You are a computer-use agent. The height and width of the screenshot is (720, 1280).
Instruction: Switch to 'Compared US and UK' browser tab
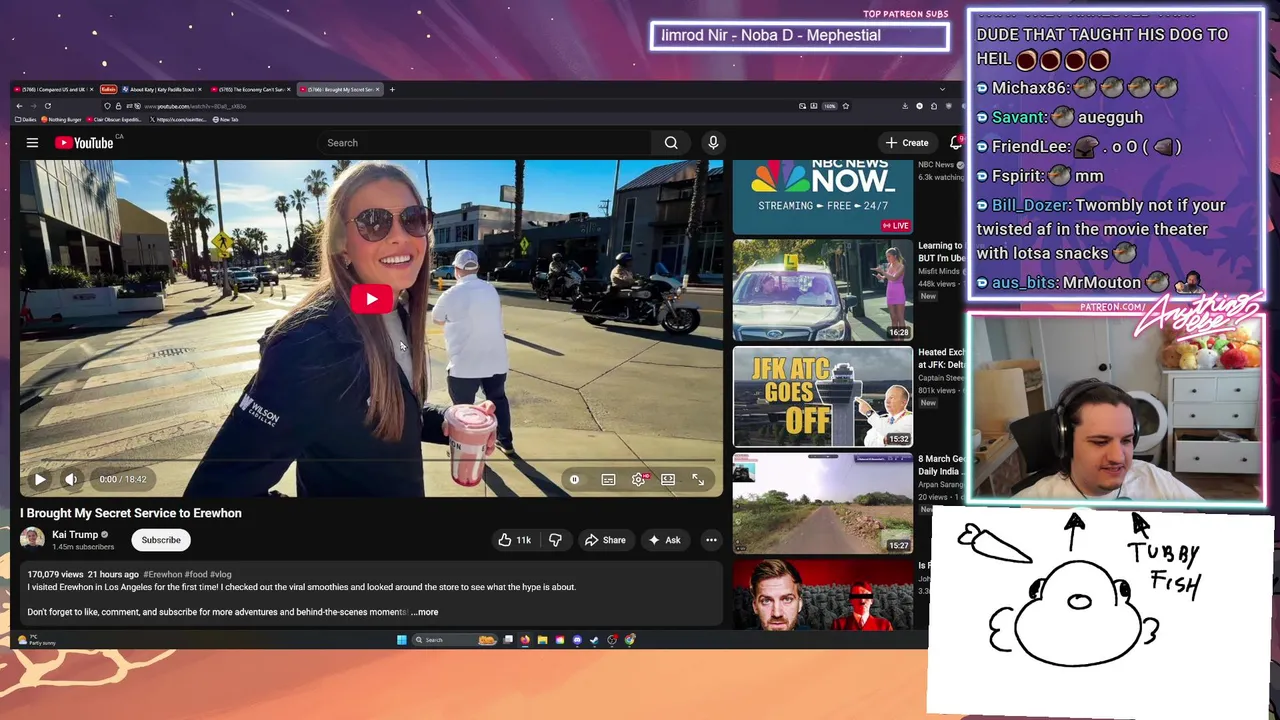point(53,90)
